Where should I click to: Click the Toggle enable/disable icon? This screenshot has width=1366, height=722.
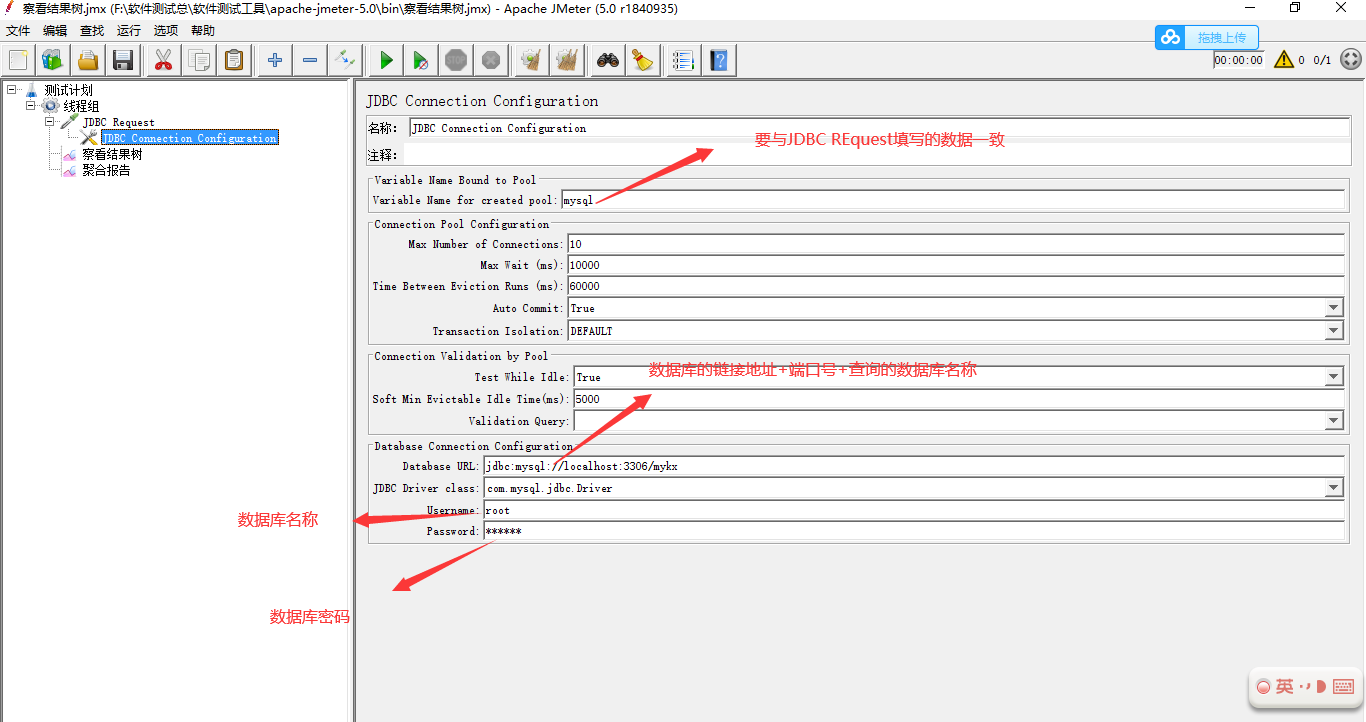pos(345,60)
